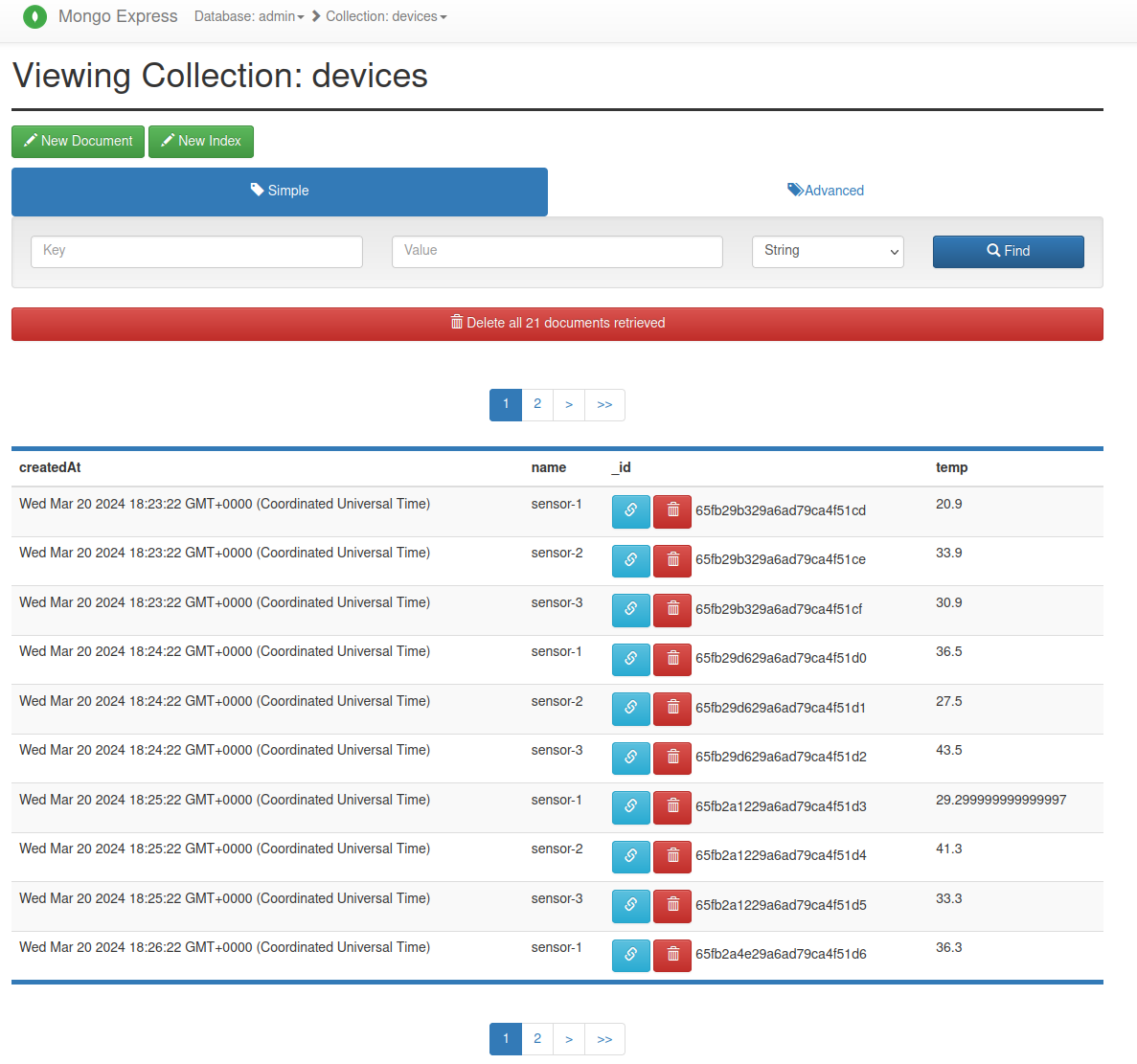1137x1064 pixels.
Task: Click Delete all 21 documents retrieved
Action: tap(557, 324)
